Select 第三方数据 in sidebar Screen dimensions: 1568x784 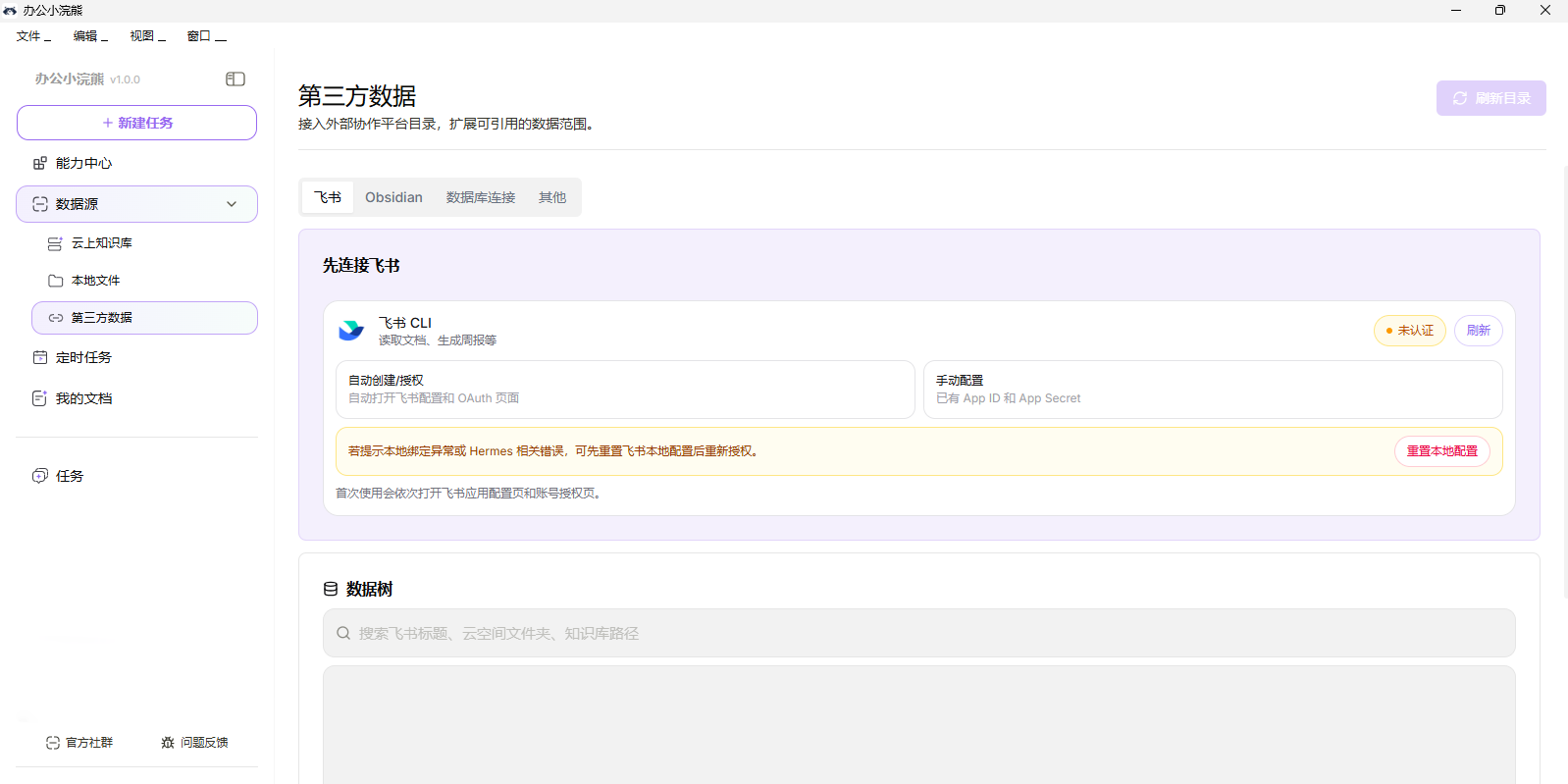[144, 318]
